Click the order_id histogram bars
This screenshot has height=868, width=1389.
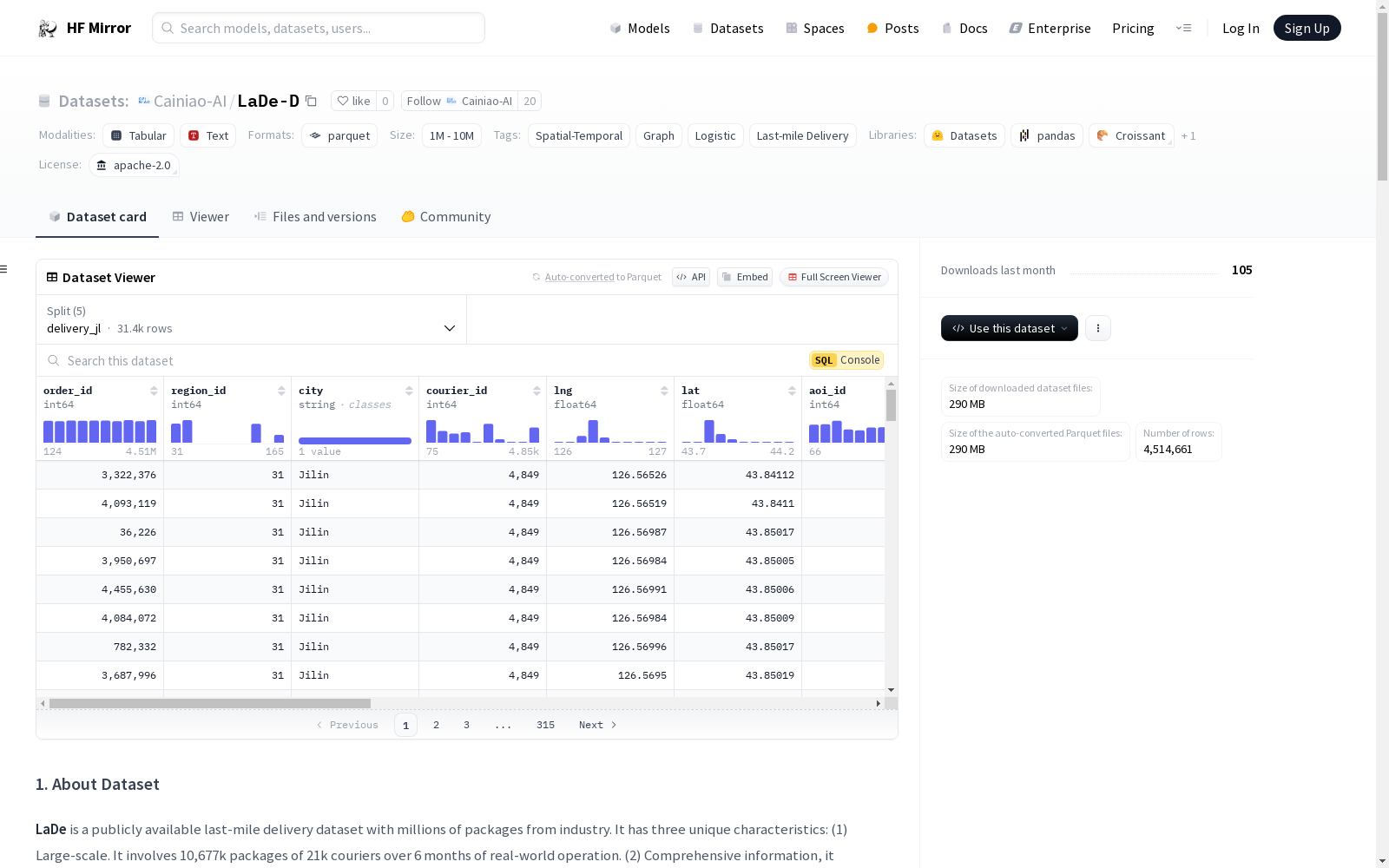tap(100, 431)
